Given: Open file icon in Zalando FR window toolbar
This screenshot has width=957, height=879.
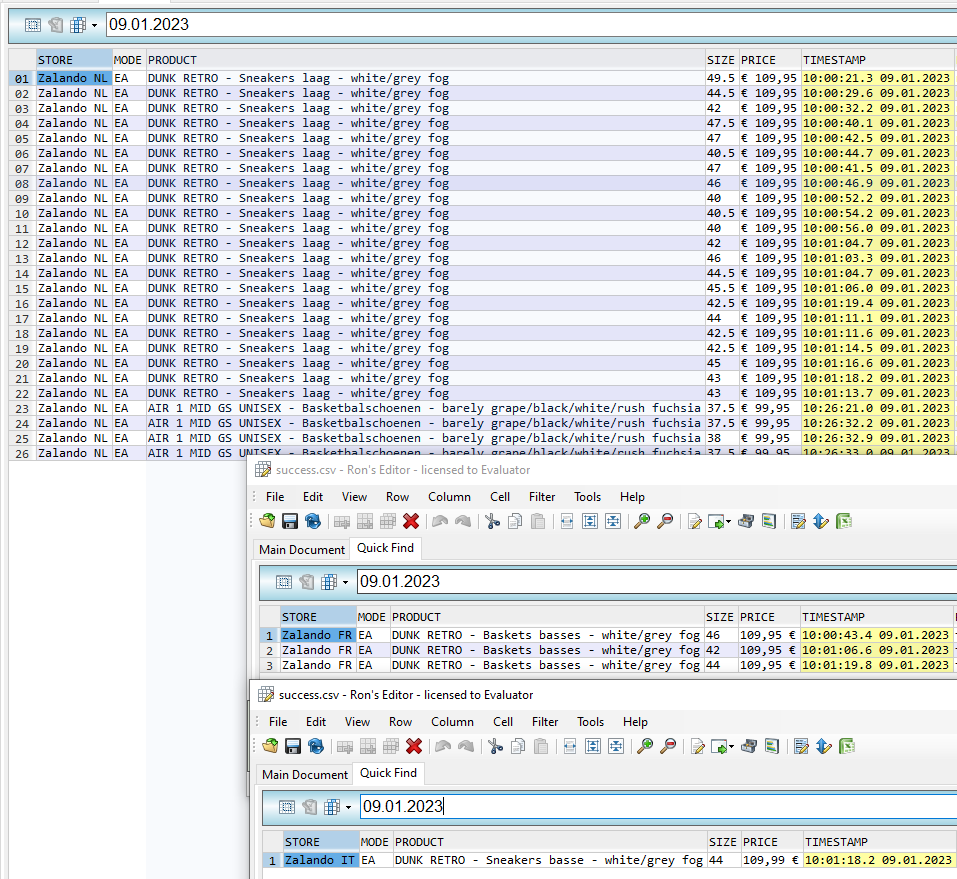Looking at the screenshot, I should click(267, 521).
